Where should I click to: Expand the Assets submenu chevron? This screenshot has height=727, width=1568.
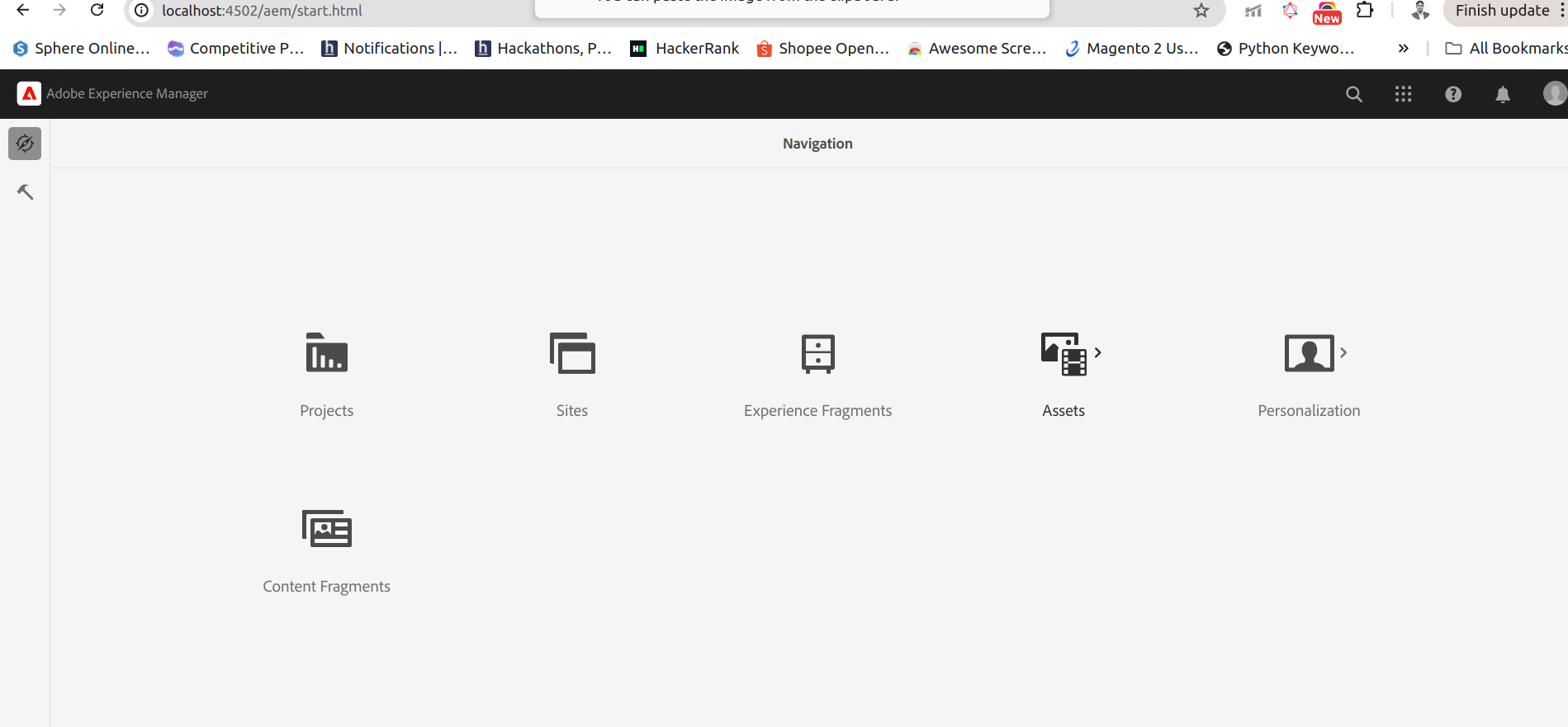click(1097, 352)
